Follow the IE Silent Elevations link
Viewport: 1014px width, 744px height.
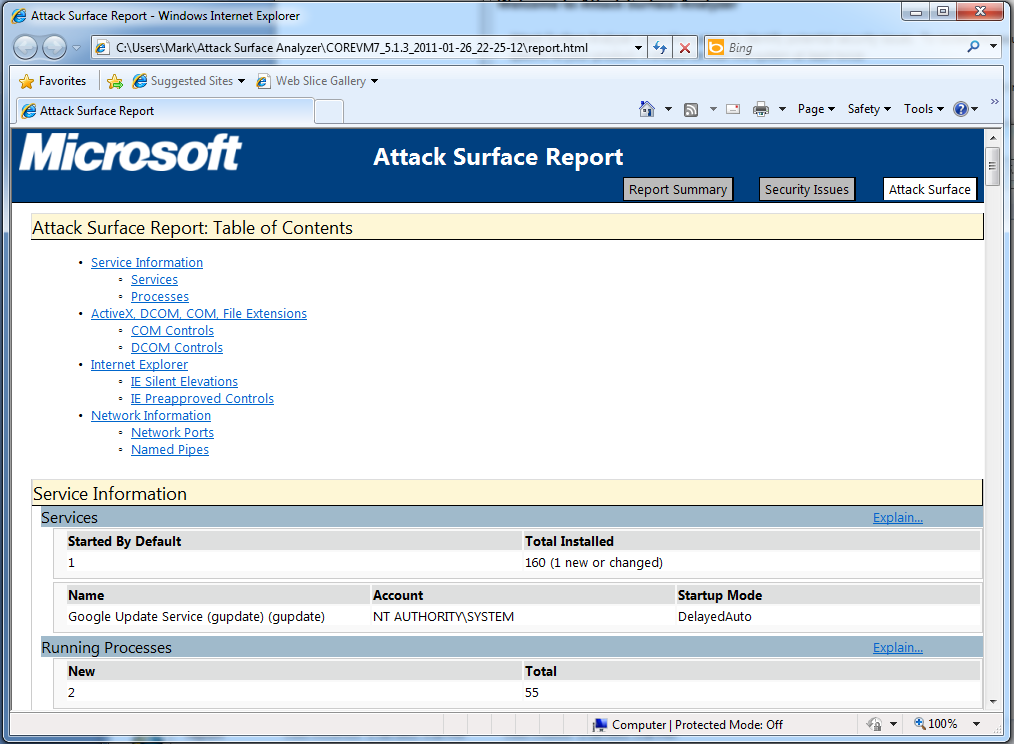[x=184, y=382]
